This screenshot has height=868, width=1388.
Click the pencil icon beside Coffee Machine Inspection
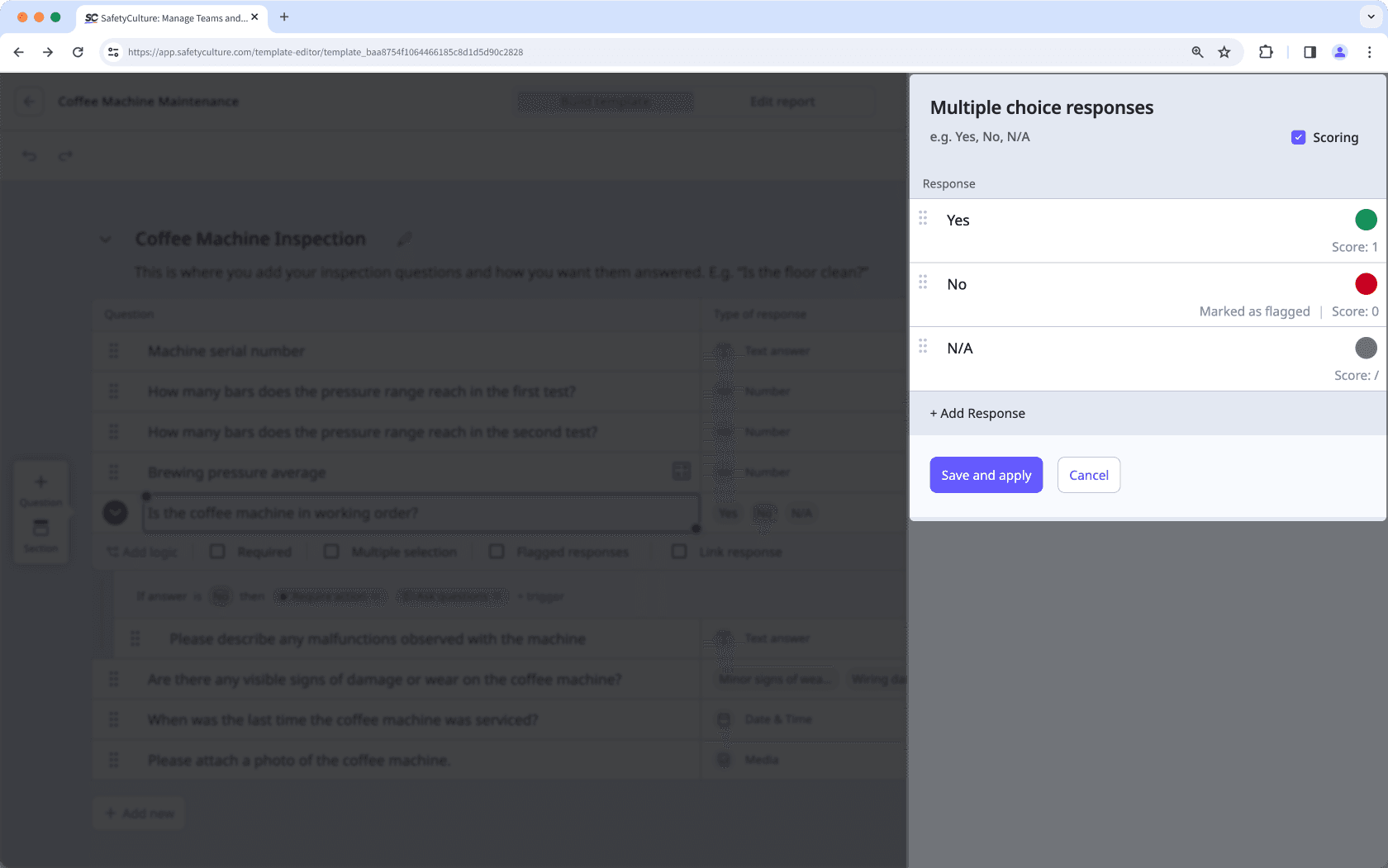tap(404, 239)
